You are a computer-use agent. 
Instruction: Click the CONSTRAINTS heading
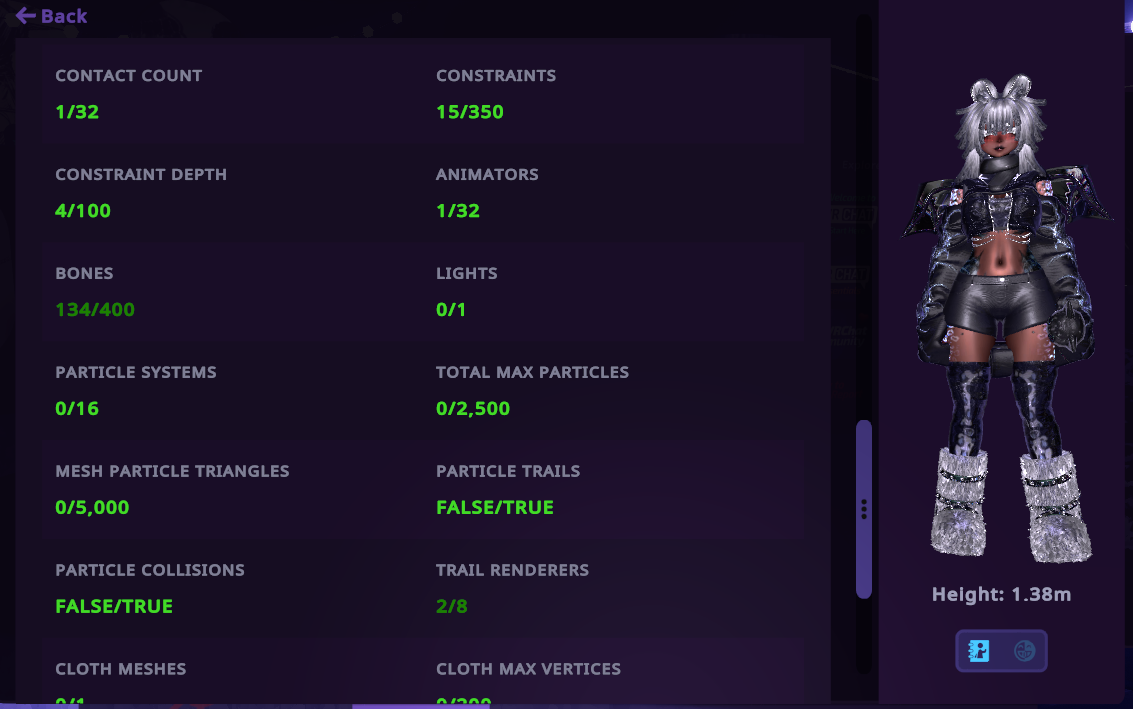pyautogui.click(x=496, y=76)
